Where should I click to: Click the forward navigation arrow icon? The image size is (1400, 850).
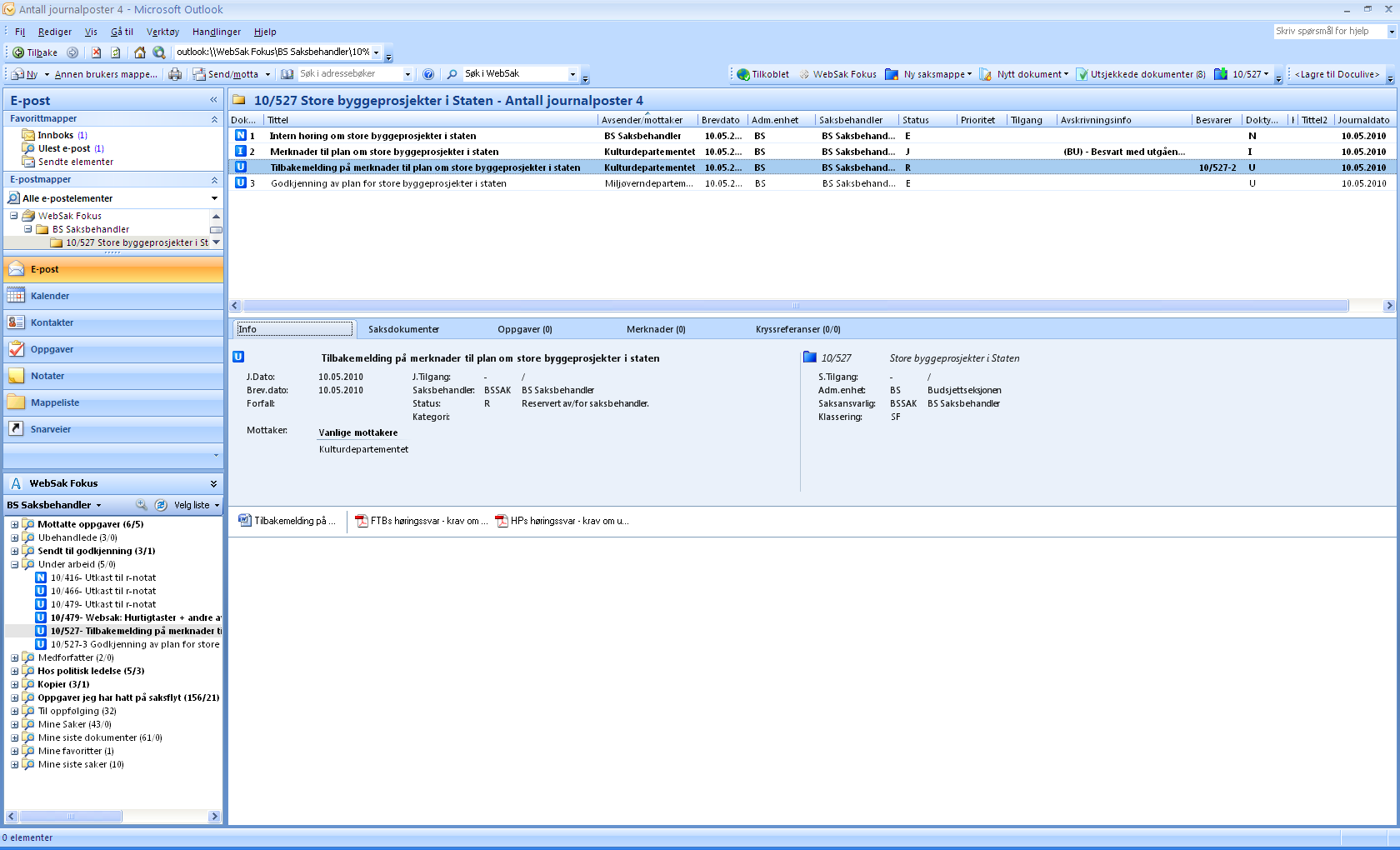pos(72,52)
